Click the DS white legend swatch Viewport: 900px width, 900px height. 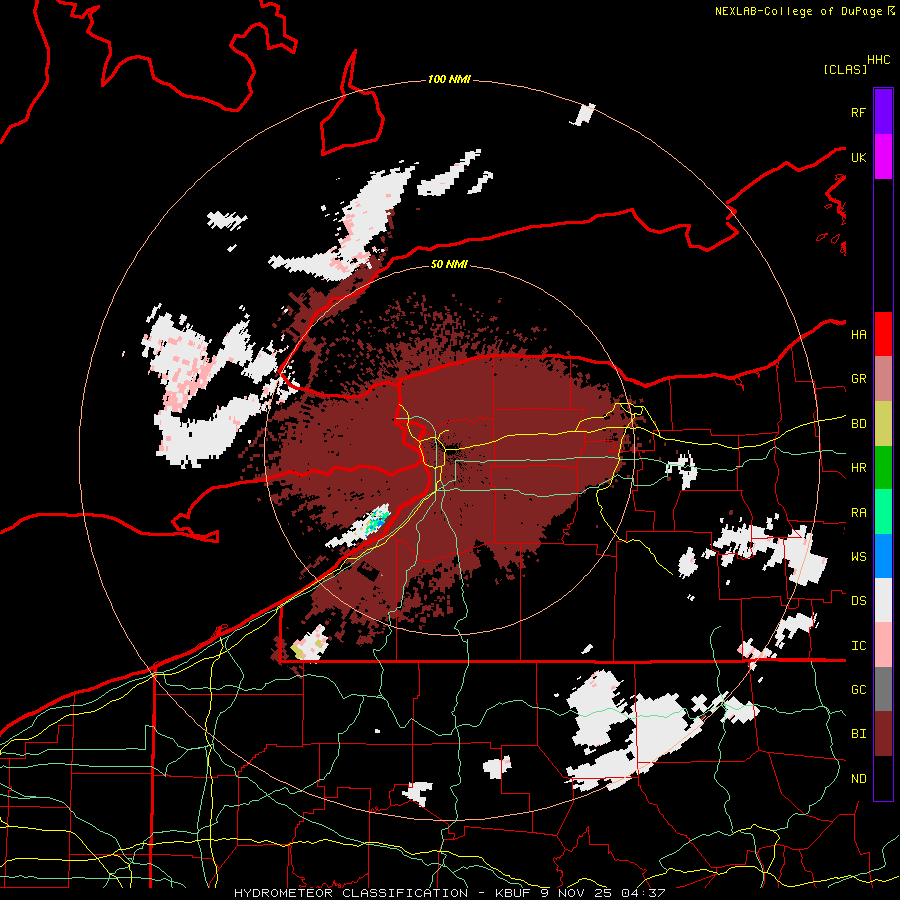883,600
